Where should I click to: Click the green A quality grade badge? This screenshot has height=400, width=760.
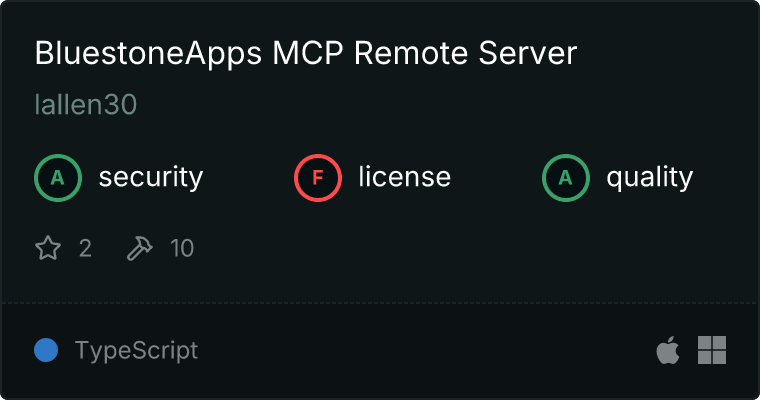pos(566,178)
